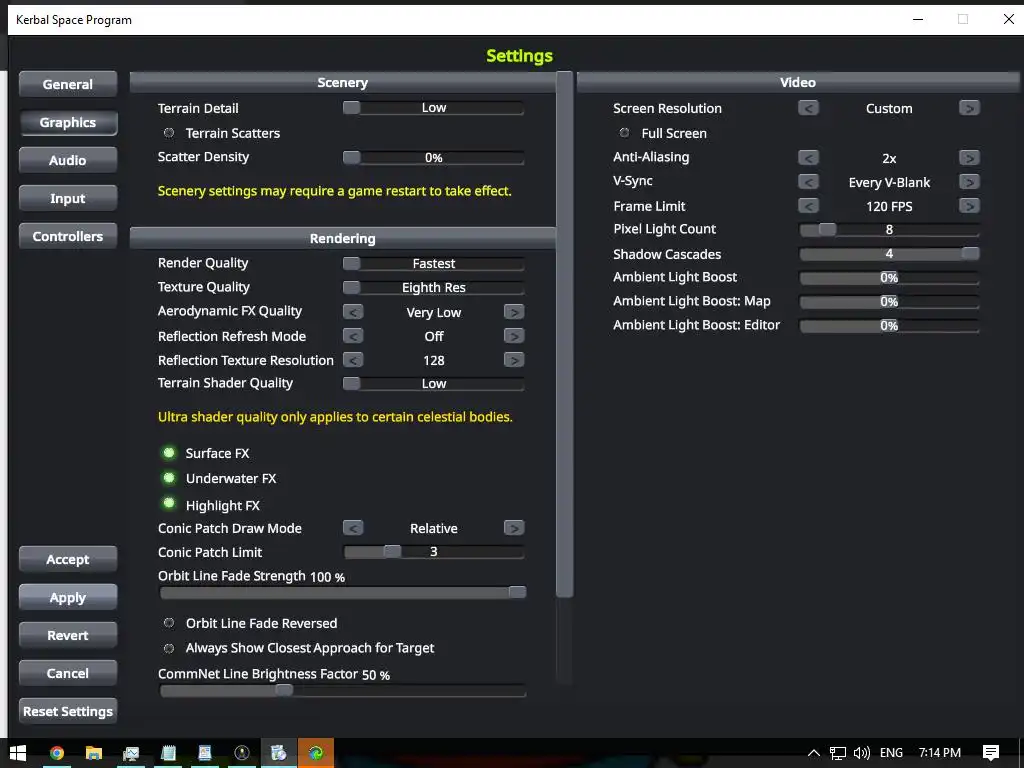Open the Controllers settings tab
Image resolution: width=1024 pixels, height=768 pixels.
[x=68, y=236]
